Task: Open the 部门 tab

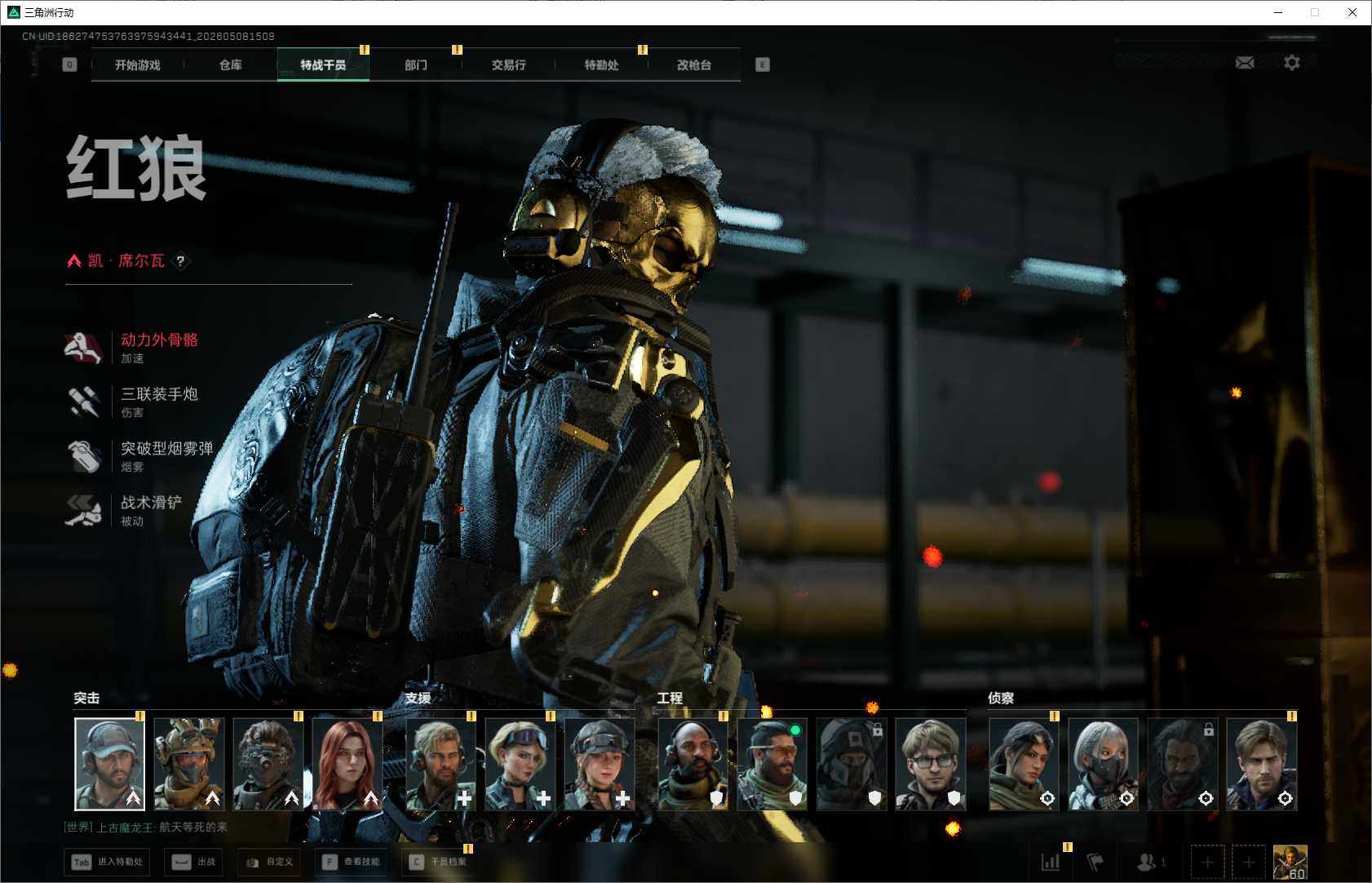Action: [416, 64]
